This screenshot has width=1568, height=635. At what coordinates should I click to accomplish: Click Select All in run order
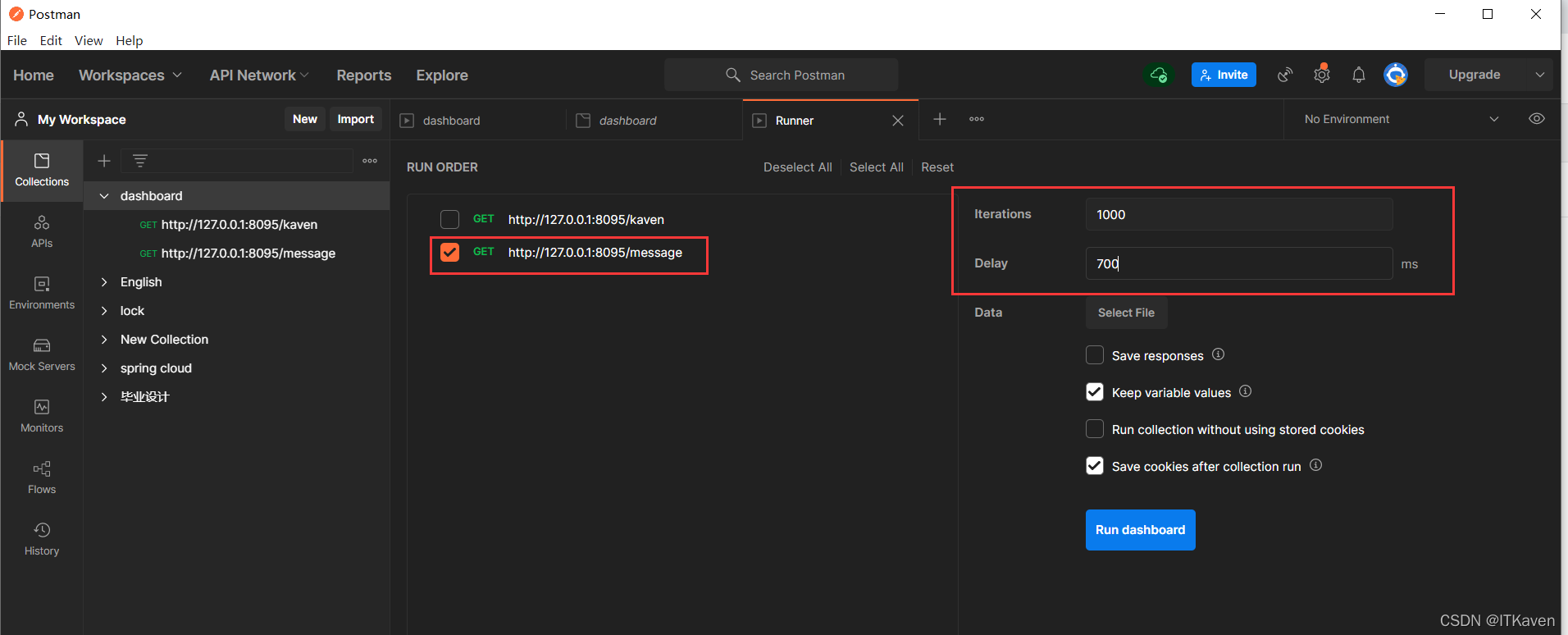pos(877,167)
